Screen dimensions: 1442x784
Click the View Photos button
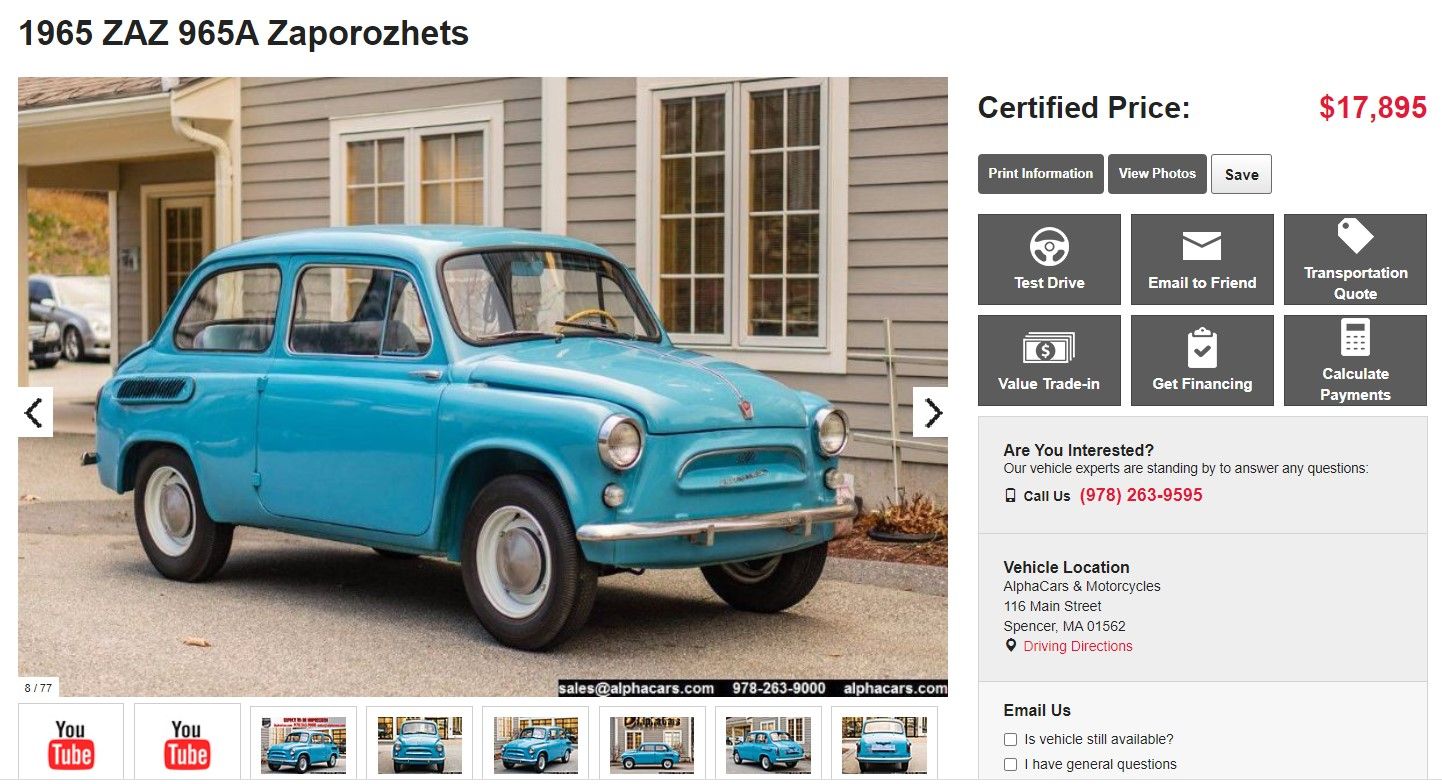tap(1157, 174)
